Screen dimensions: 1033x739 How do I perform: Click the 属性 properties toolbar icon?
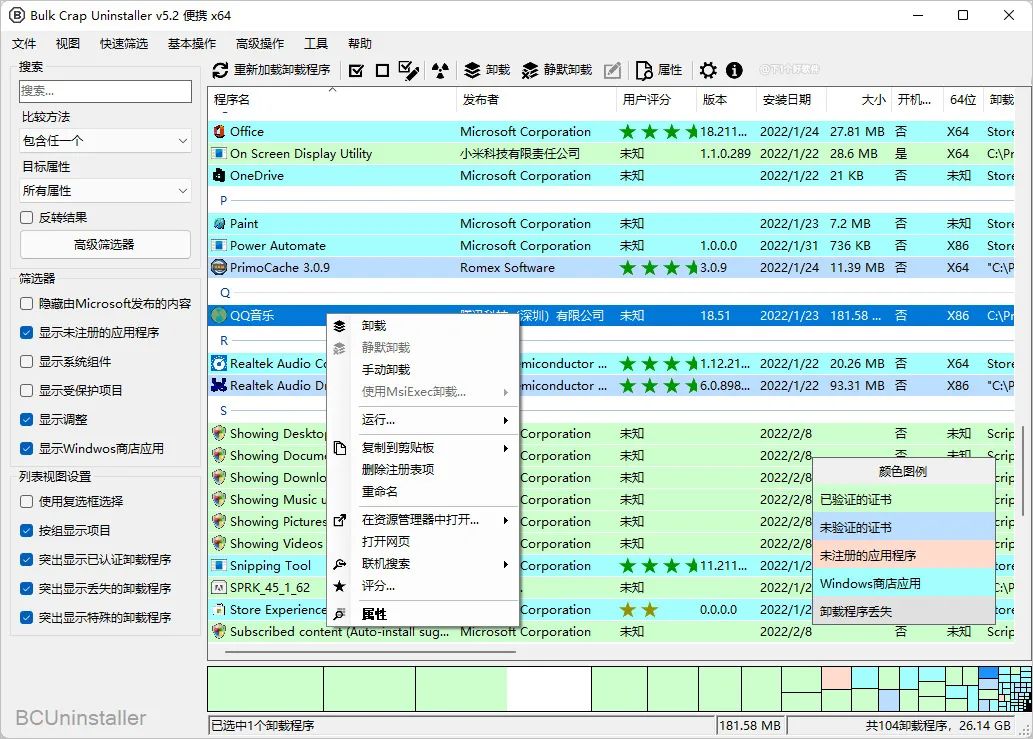(659, 70)
